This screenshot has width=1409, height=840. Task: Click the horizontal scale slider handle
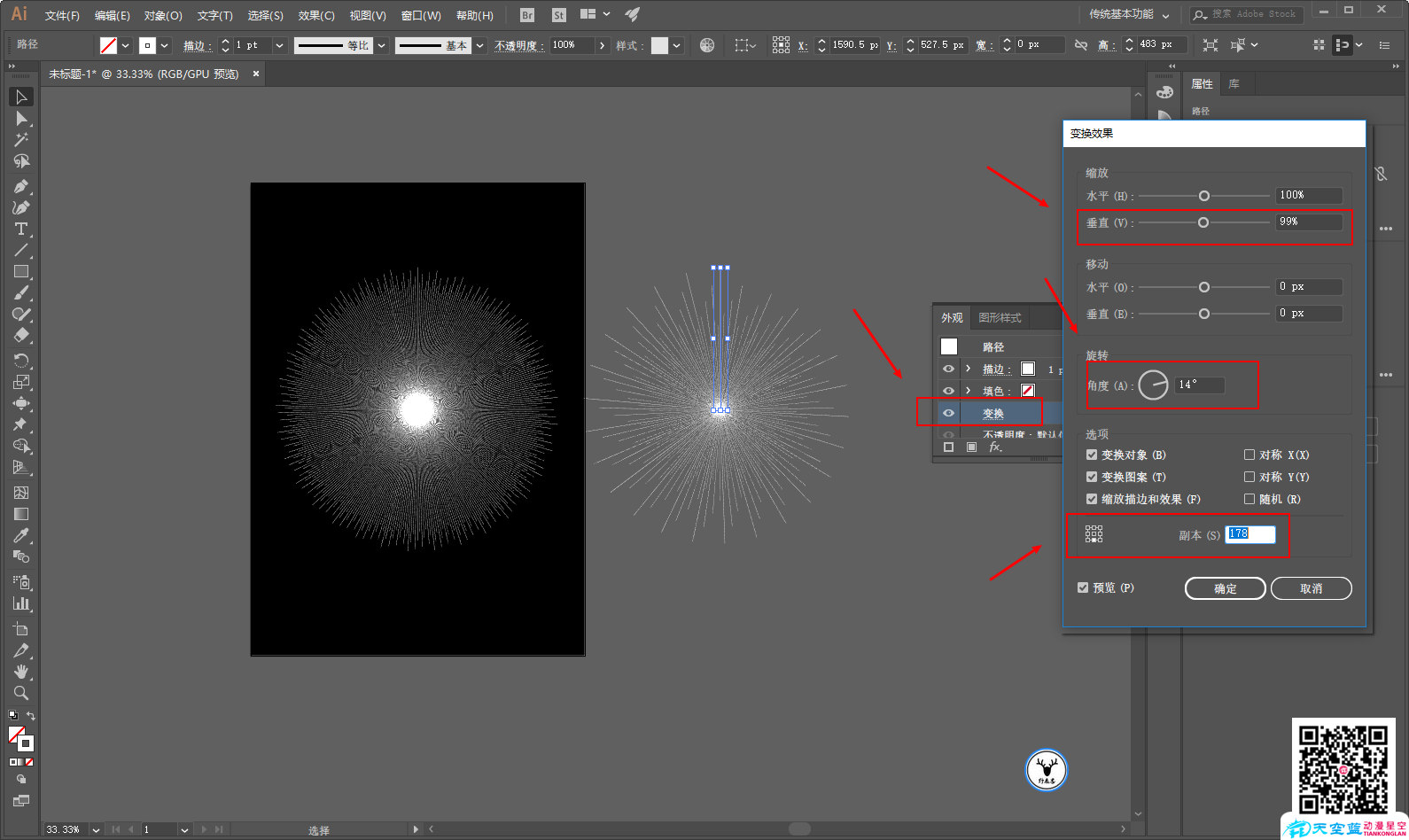click(x=1203, y=196)
